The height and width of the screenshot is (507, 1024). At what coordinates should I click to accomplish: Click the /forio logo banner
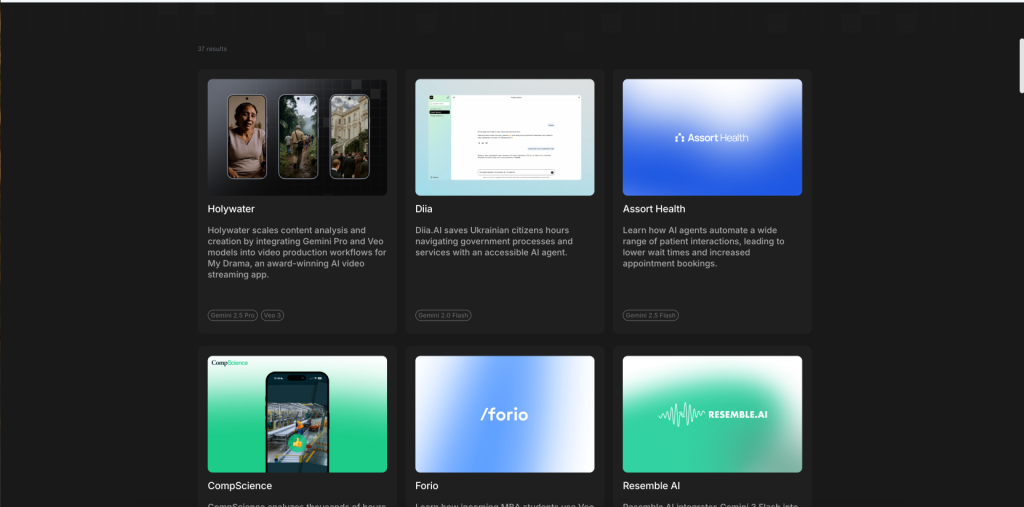(504, 414)
